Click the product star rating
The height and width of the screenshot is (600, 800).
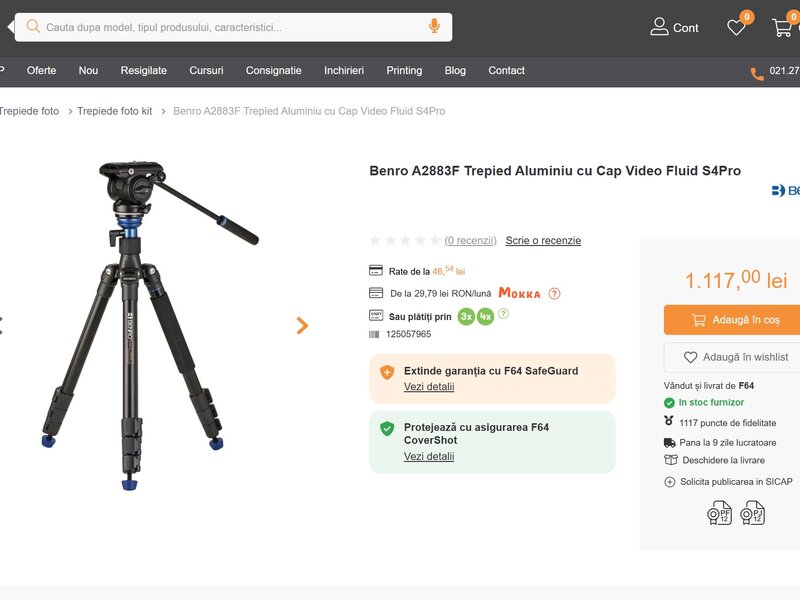[405, 240]
